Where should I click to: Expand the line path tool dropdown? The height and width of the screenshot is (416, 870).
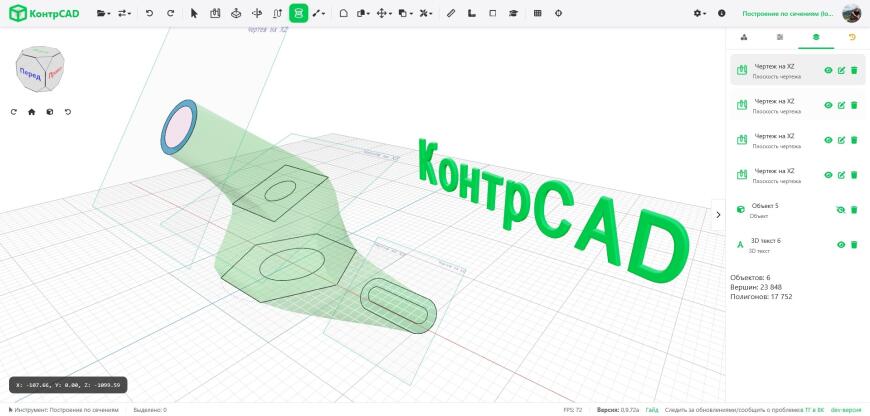click(x=318, y=13)
